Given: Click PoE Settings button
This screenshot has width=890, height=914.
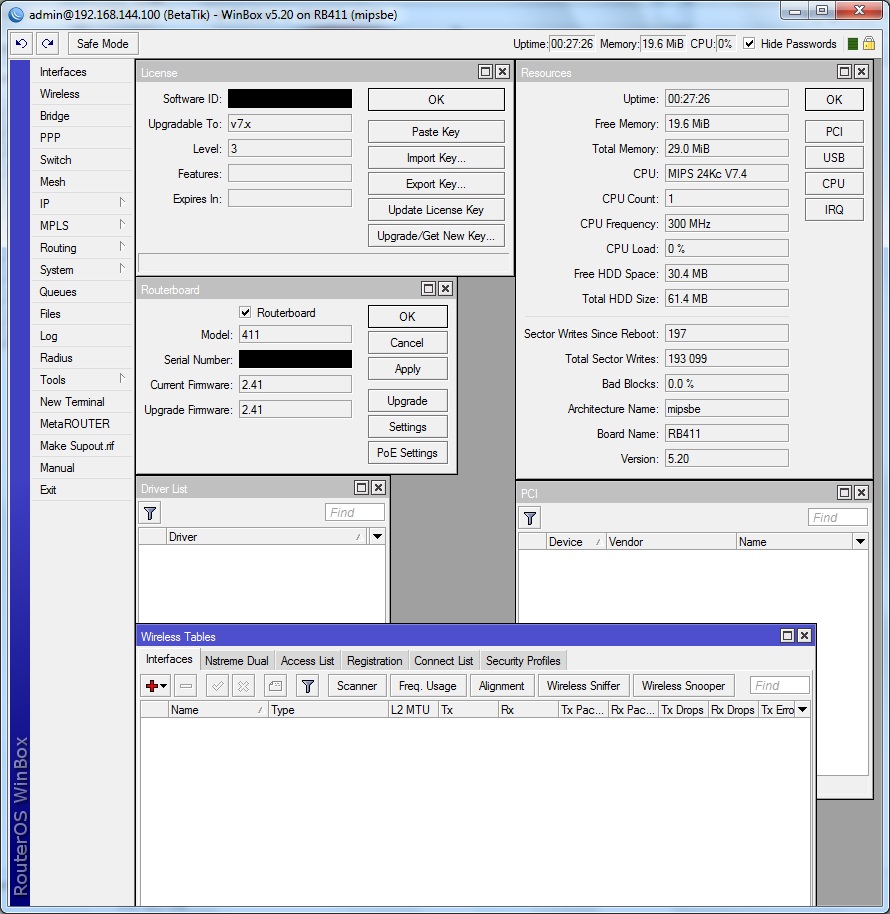Looking at the screenshot, I should point(407,453).
